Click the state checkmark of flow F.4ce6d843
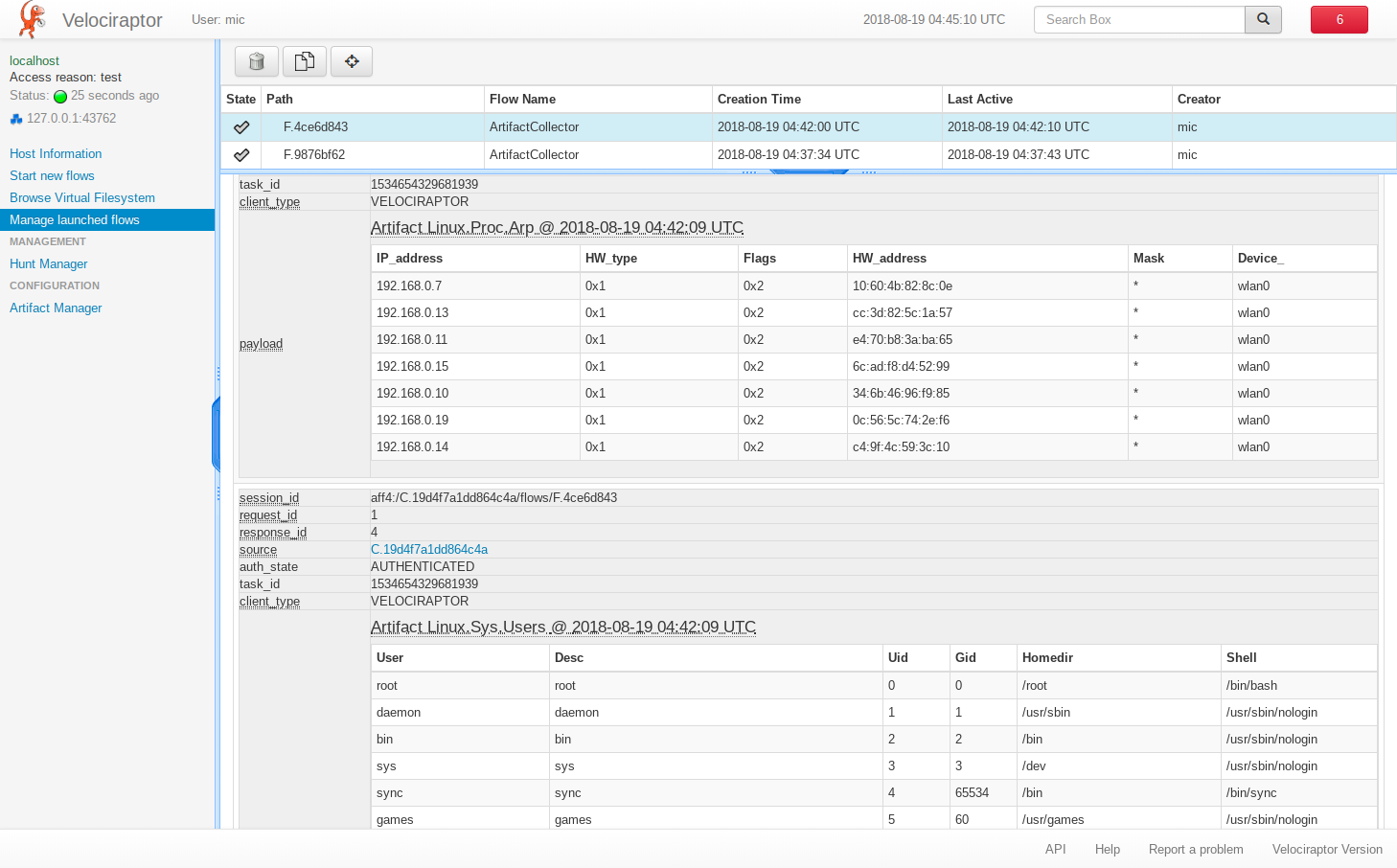This screenshot has width=1397, height=868. 241,127
